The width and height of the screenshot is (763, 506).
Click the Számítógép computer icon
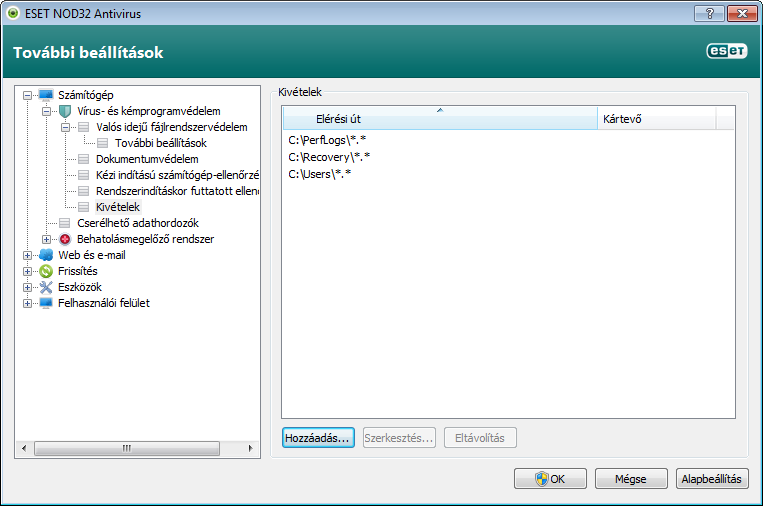pos(46,95)
